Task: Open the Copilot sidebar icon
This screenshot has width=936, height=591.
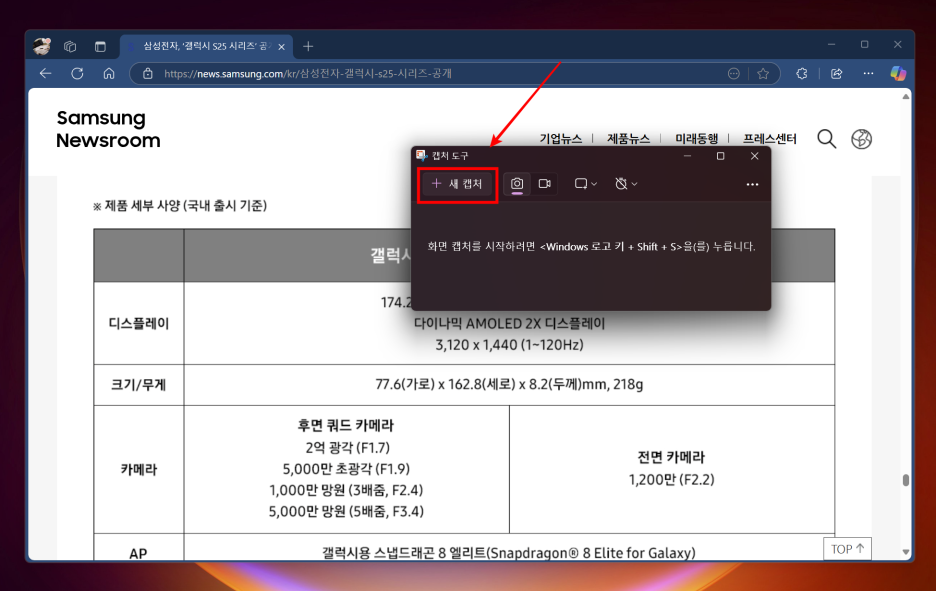Action: coord(898,73)
